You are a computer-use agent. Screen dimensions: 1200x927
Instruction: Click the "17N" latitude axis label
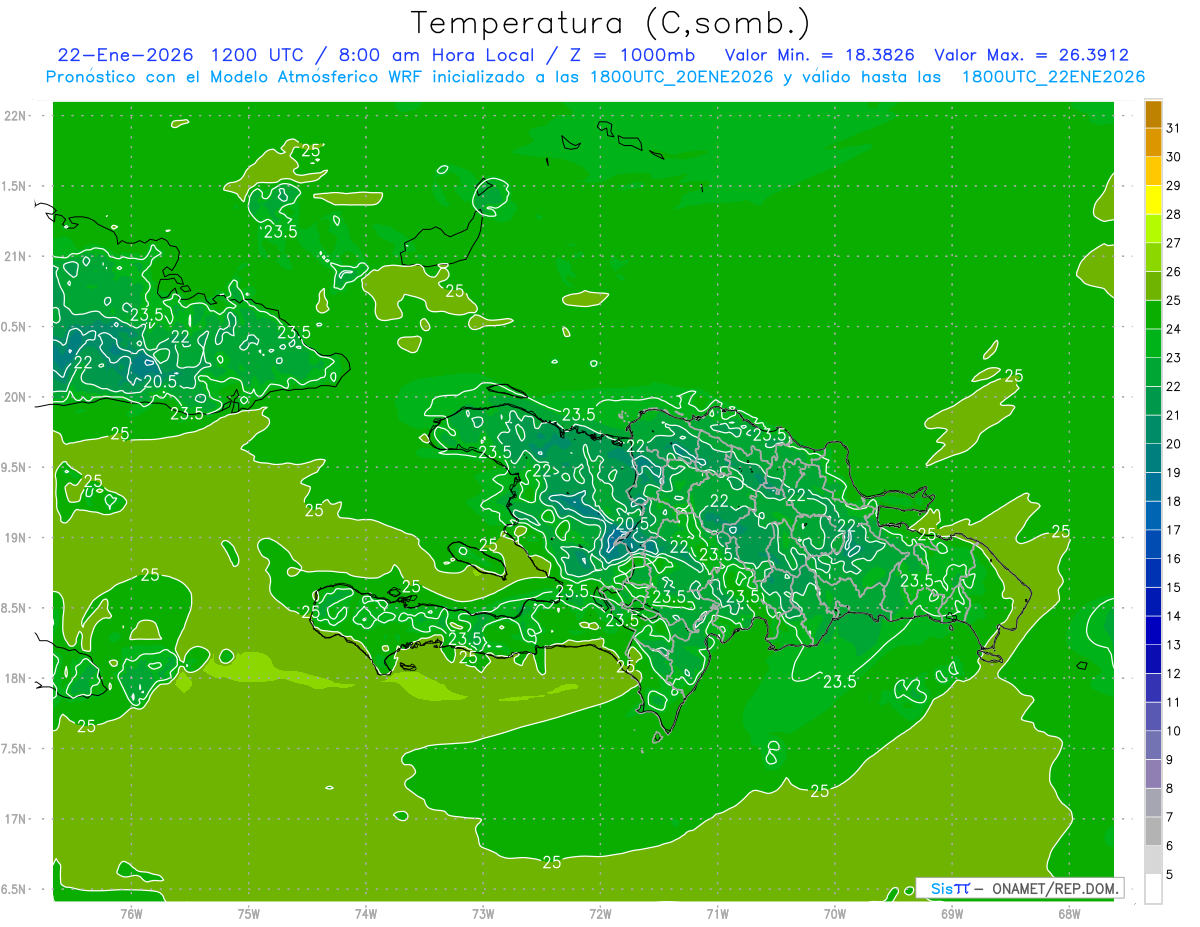(x=17, y=819)
